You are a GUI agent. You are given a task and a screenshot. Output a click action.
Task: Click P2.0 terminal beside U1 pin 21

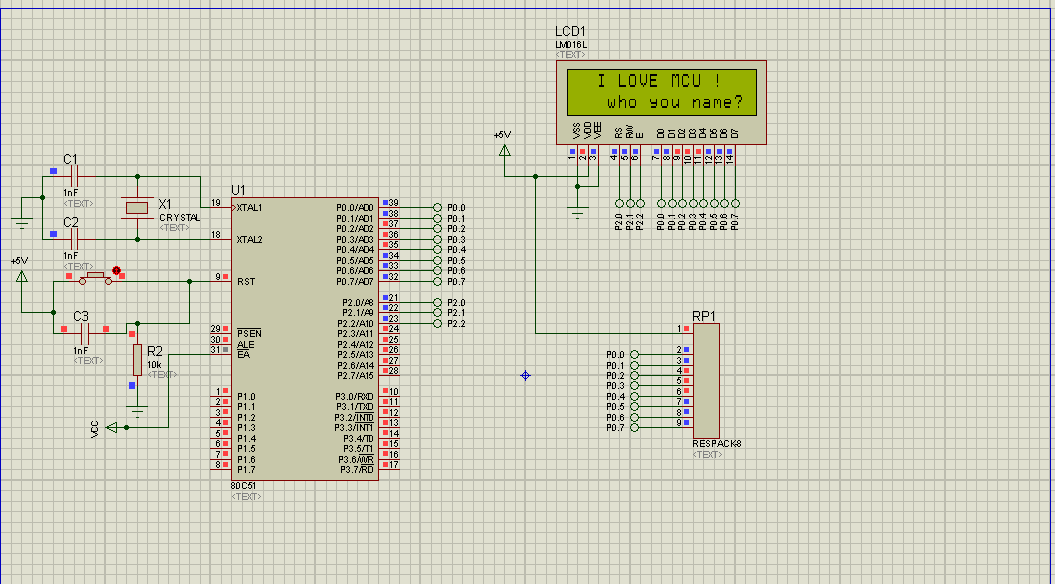click(437, 302)
